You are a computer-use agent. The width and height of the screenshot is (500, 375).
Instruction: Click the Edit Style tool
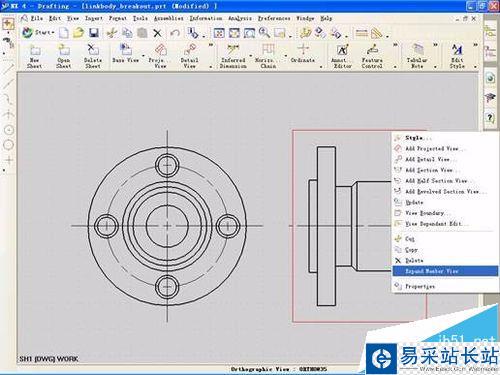click(x=457, y=57)
